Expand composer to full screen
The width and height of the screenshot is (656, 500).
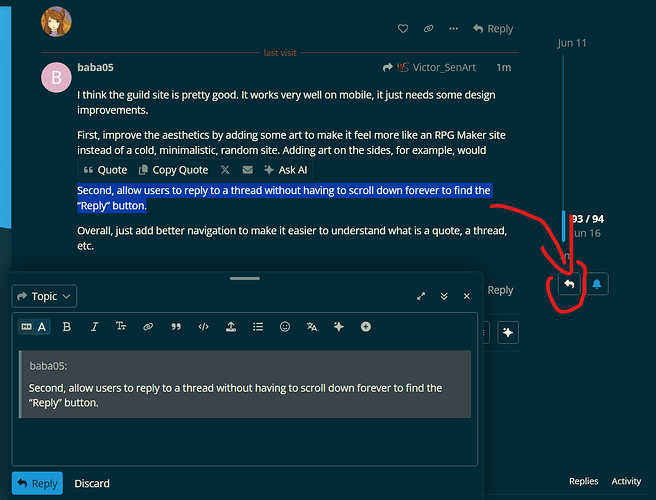421,296
